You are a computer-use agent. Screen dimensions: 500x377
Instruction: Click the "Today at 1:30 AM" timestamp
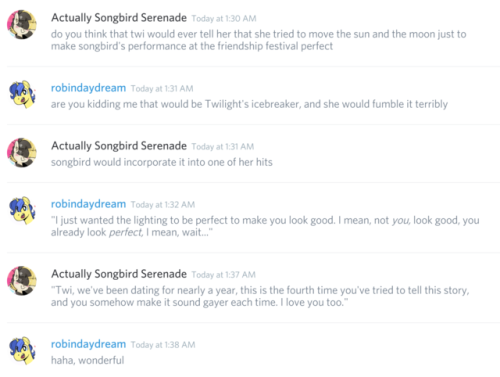click(x=224, y=19)
